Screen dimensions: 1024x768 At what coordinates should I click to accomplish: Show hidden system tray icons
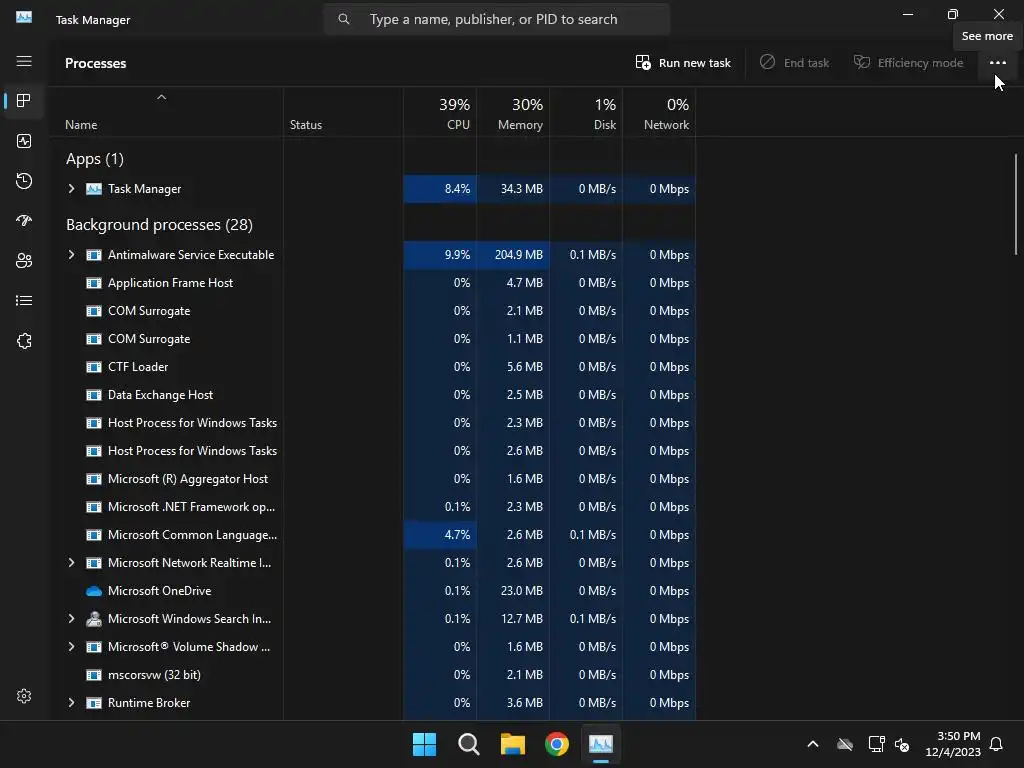812,744
